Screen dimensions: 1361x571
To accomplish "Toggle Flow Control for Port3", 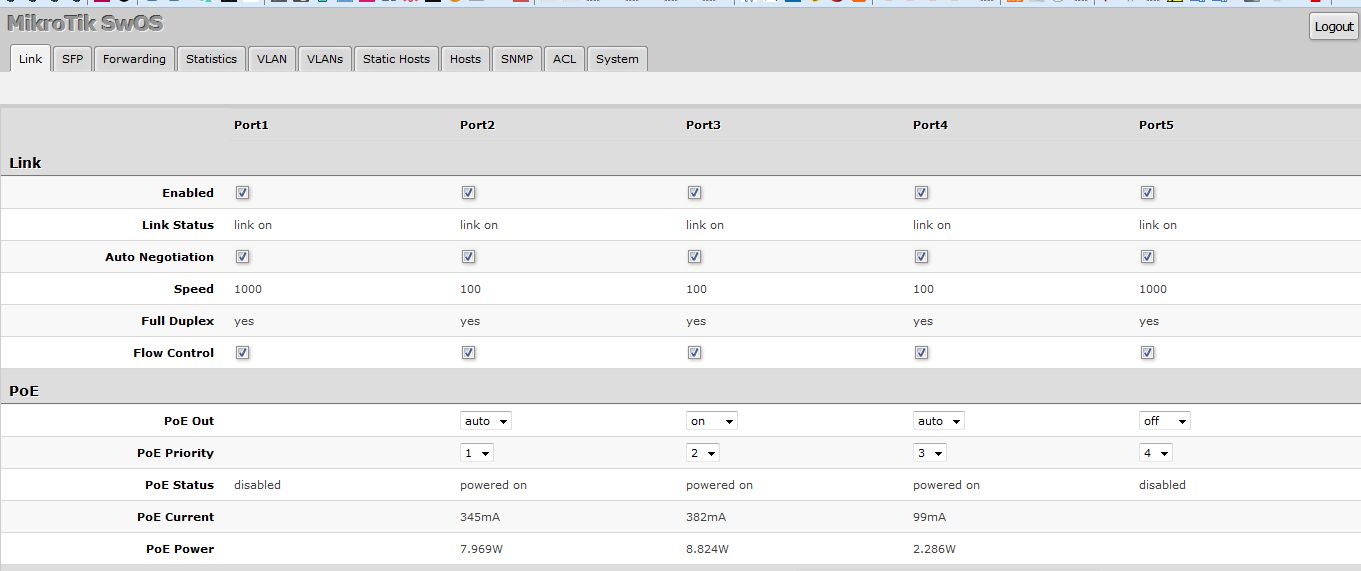I will (694, 352).
